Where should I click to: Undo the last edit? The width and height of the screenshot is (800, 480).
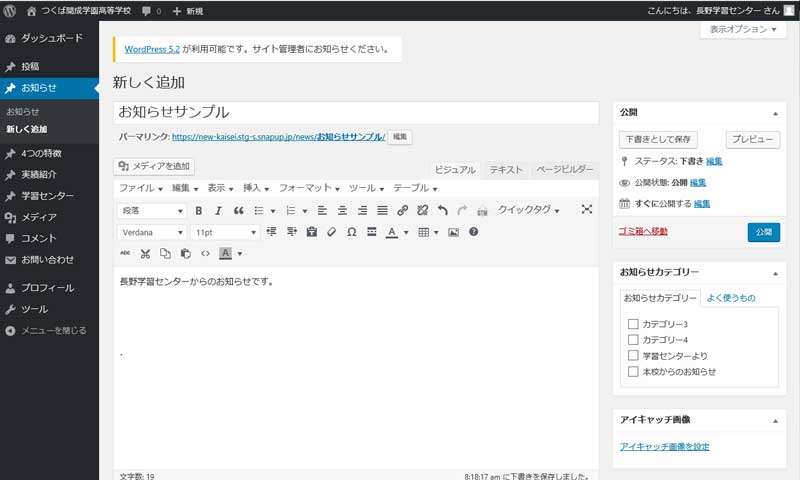coord(442,210)
